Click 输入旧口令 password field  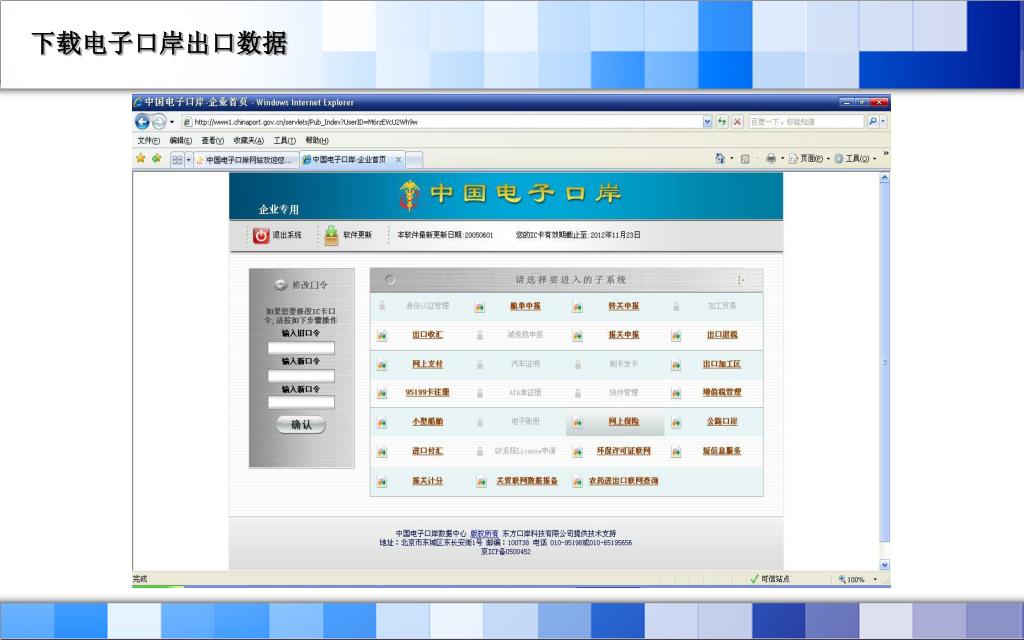tap(301, 347)
